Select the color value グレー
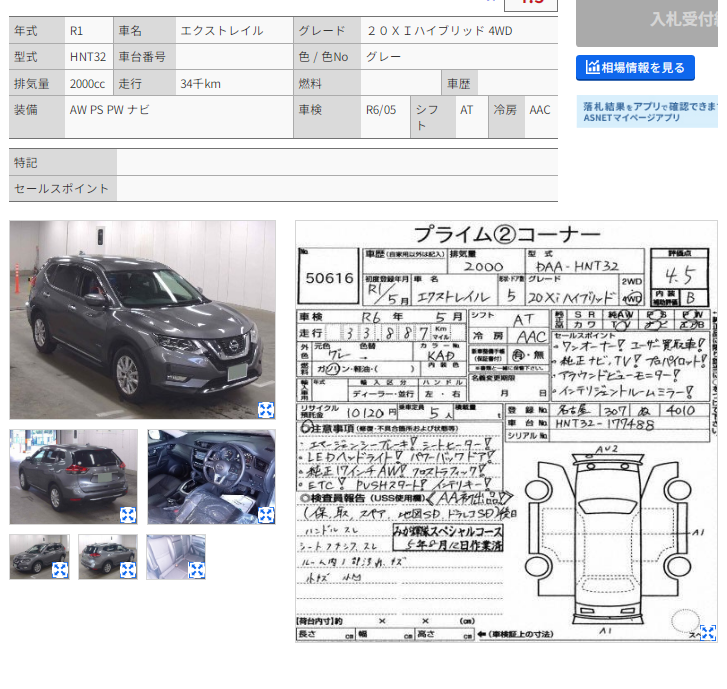727x689 pixels. (383, 57)
